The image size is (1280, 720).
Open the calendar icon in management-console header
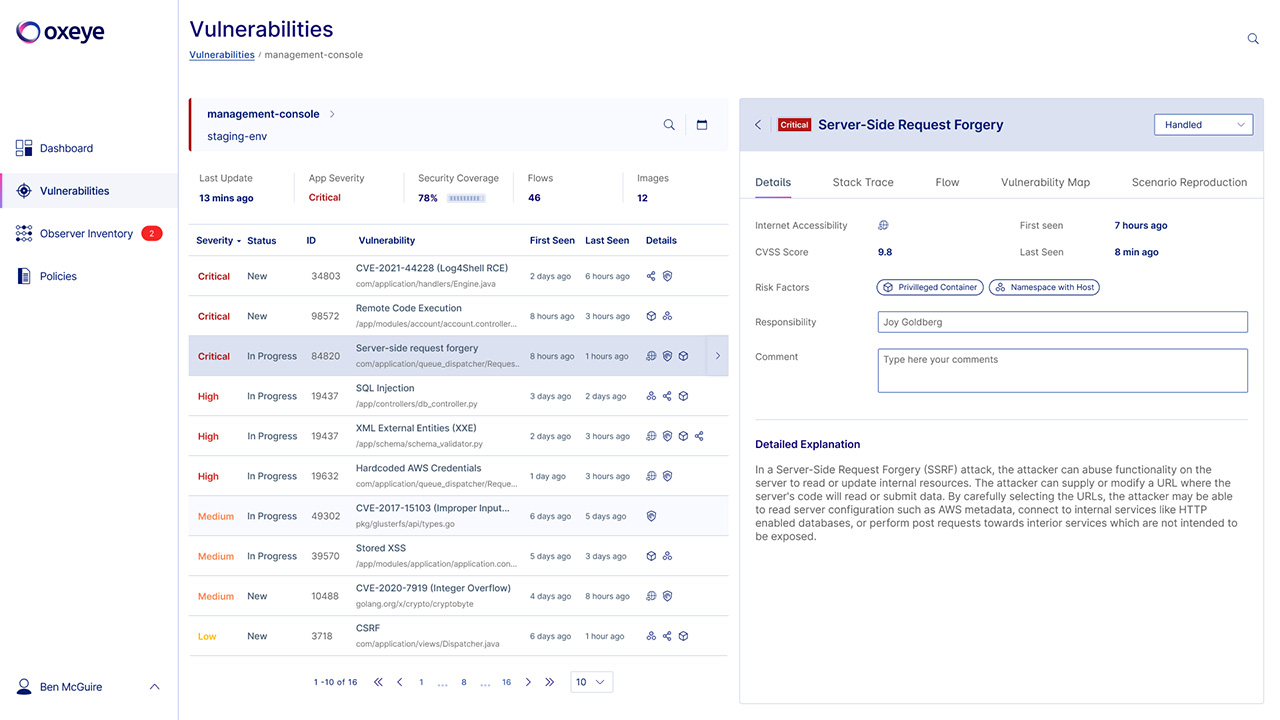click(x=702, y=125)
